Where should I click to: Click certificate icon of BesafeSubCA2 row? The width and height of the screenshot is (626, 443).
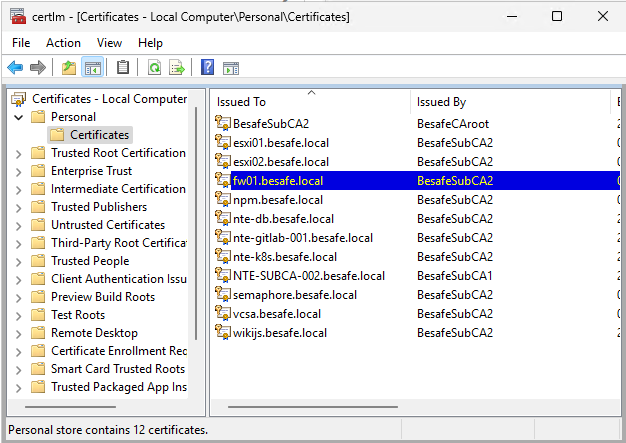223,123
